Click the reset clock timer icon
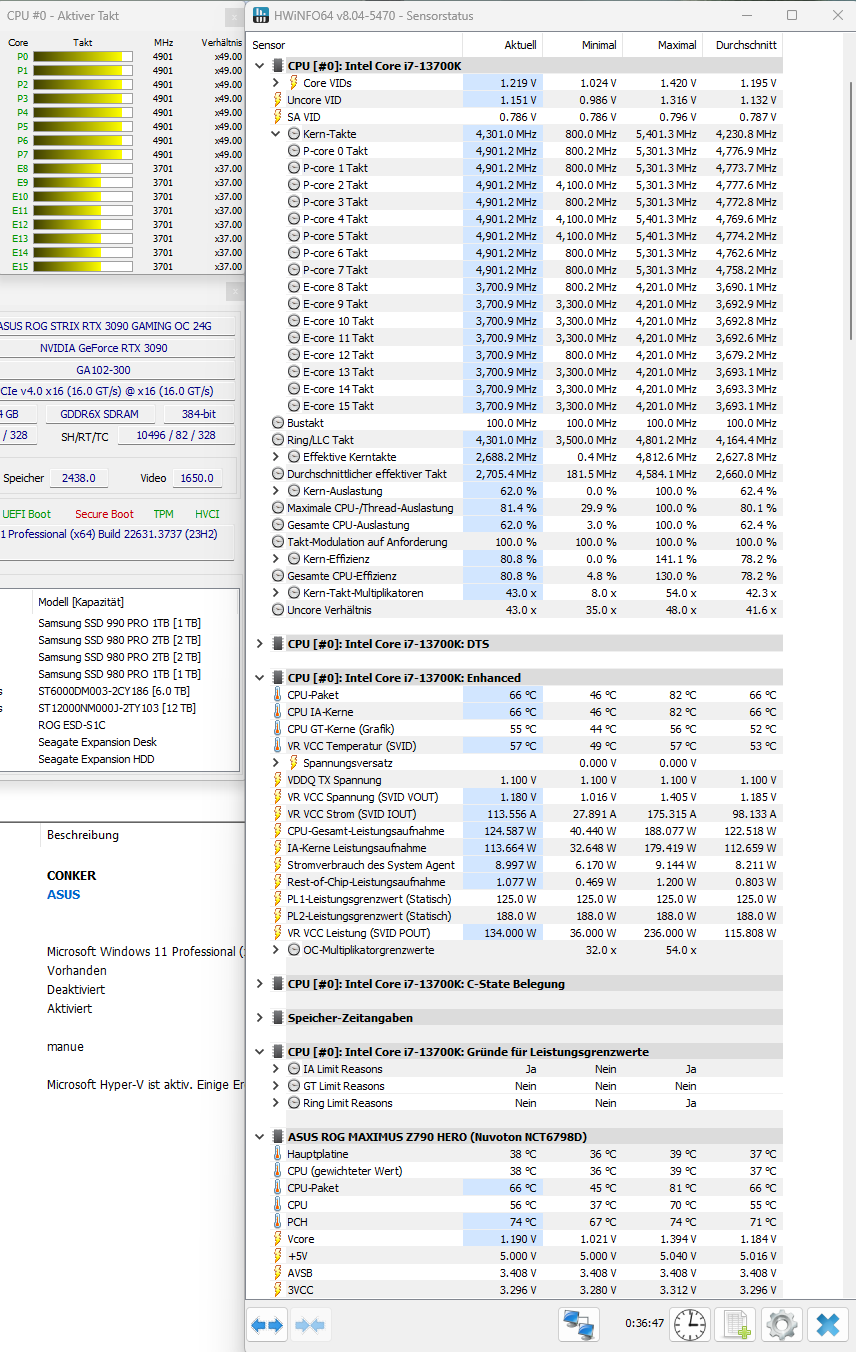The height and width of the screenshot is (1352, 856). tap(689, 1325)
